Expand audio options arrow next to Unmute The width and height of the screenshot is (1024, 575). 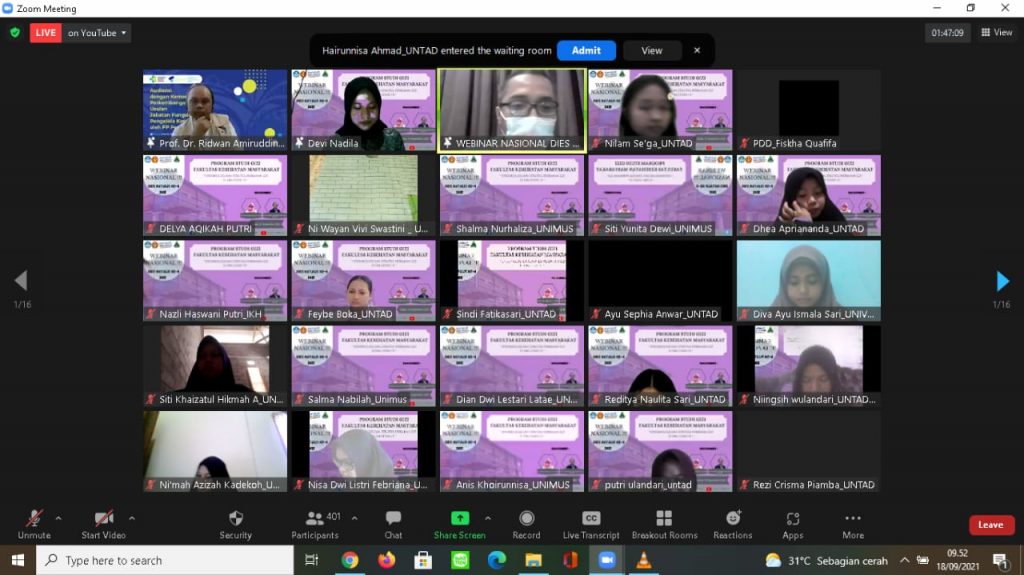point(58,518)
